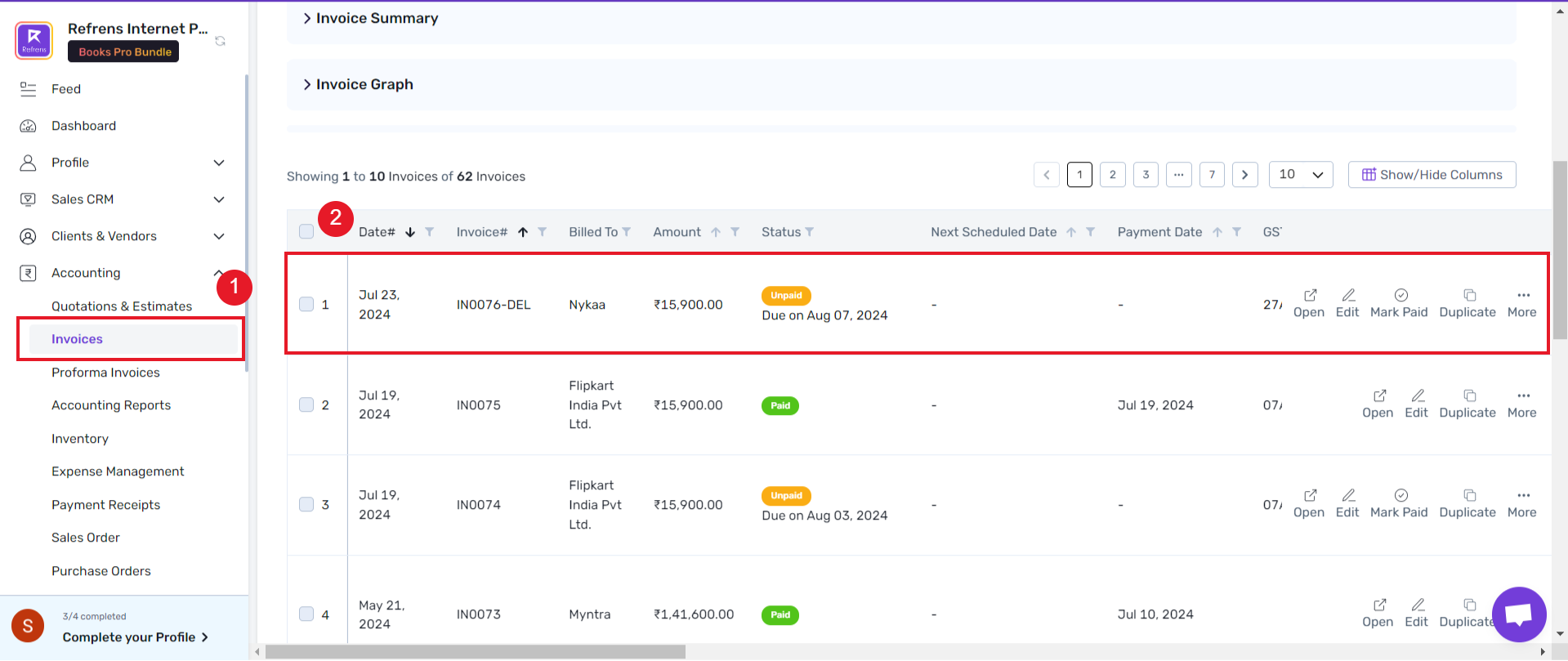1568x661 pixels.
Task: Expand the Sales CRM chevron
Action: [x=219, y=199]
